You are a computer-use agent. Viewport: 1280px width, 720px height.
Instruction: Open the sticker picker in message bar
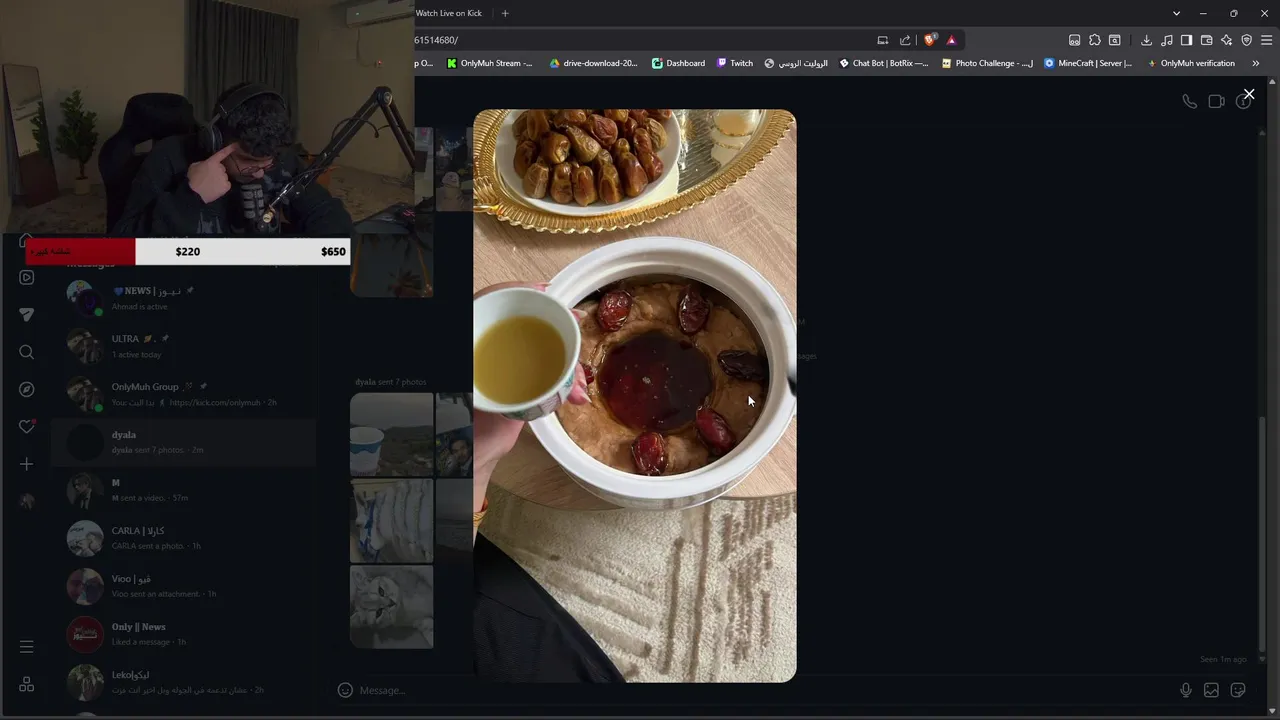(1237, 690)
